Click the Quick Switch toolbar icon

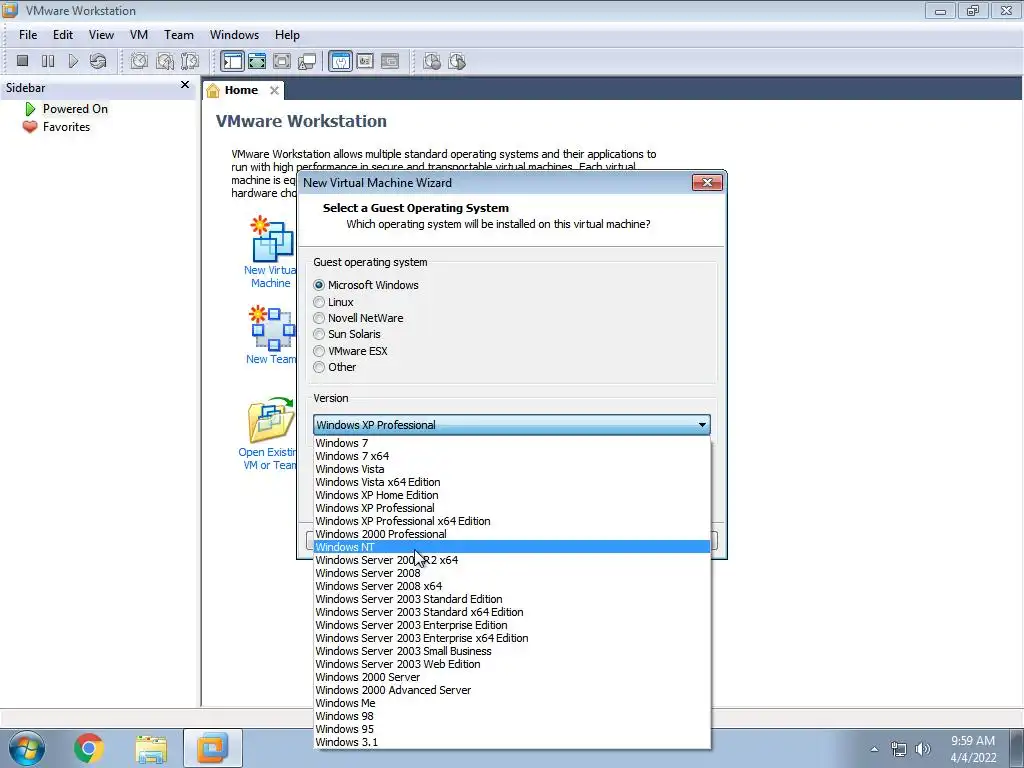[x=257, y=61]
